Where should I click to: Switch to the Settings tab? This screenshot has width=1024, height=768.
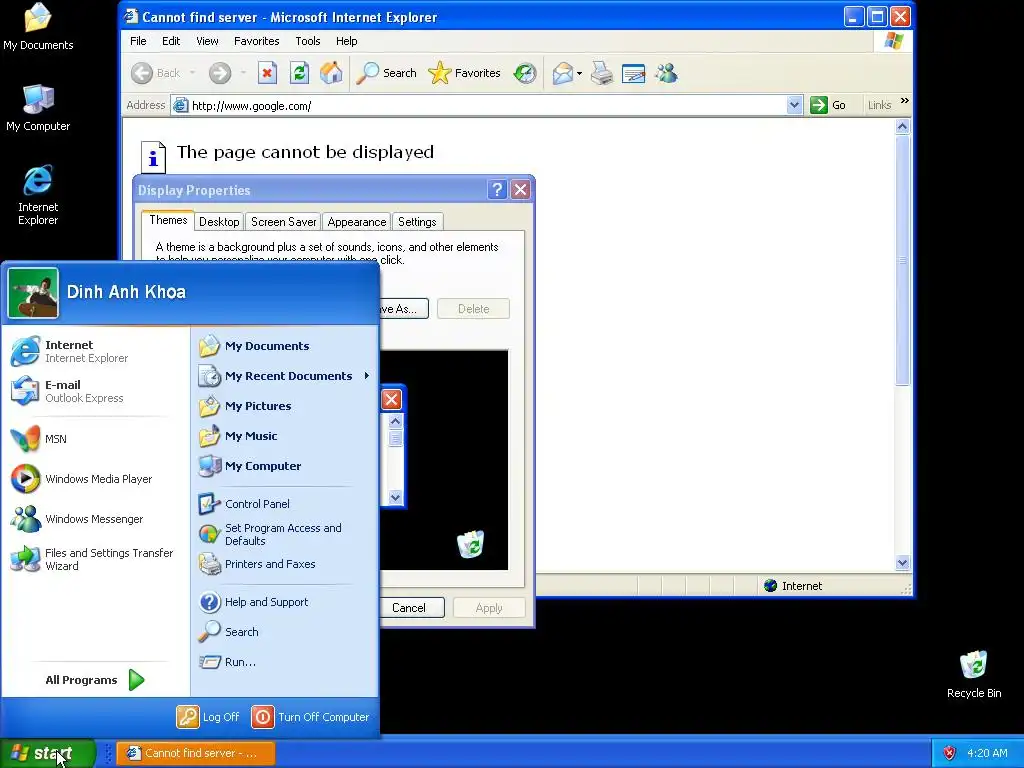tap(417, 222)
